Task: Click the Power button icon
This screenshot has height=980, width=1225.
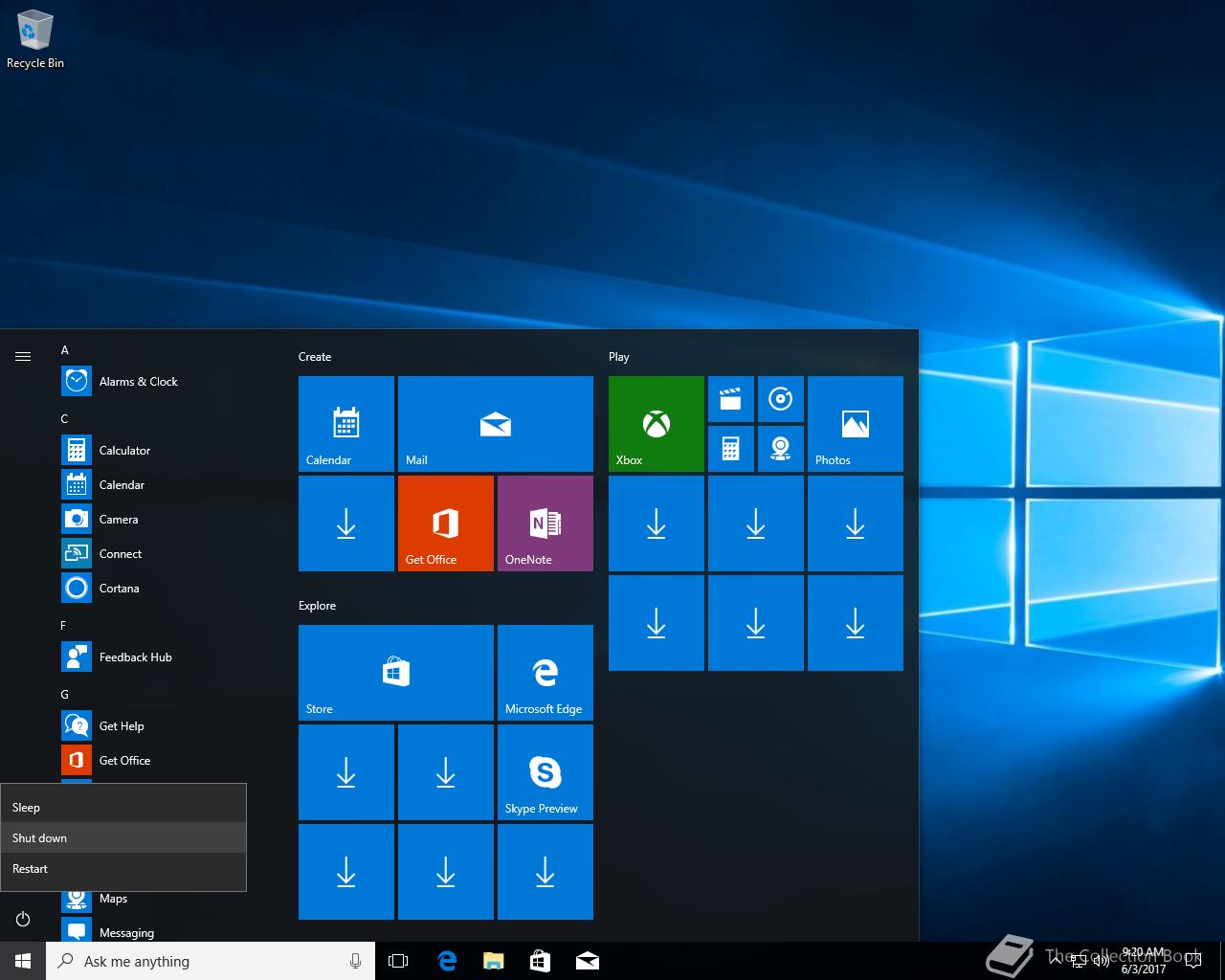Action: point(23,919)
